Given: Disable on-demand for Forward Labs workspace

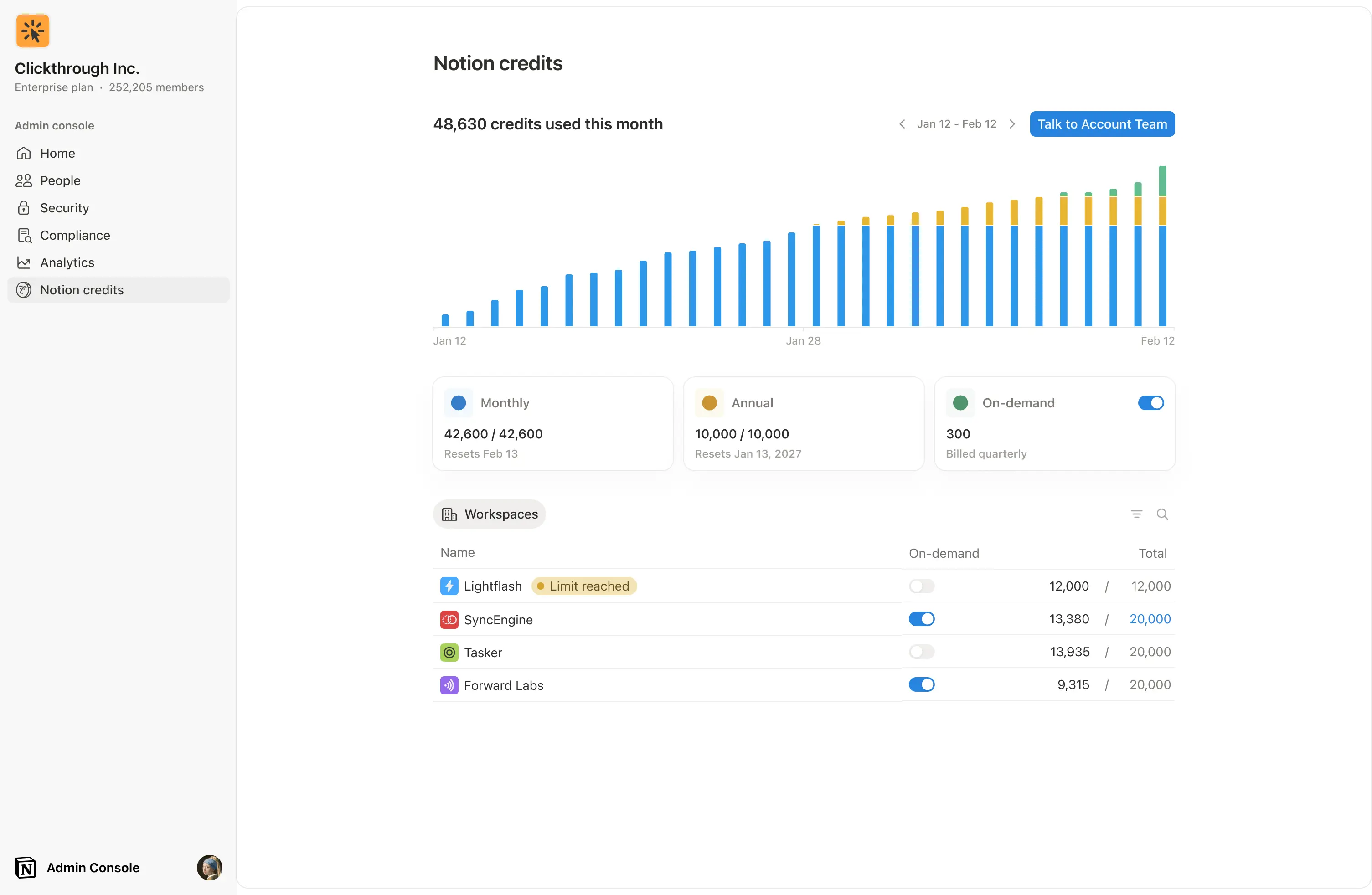Looking at the screenshot, I should [x=921, y=684].
